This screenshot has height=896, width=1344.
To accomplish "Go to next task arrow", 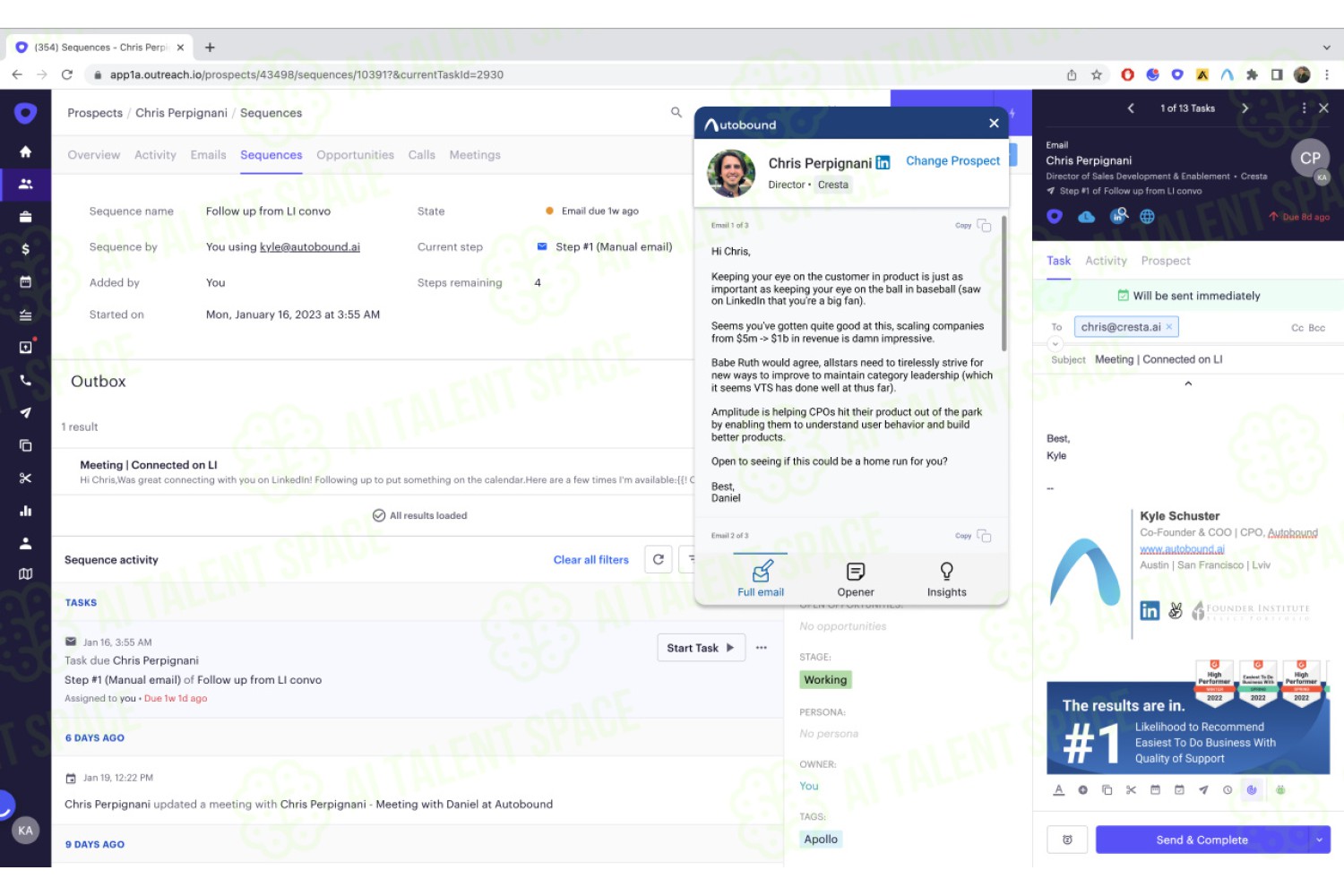I will (1245, 108).
